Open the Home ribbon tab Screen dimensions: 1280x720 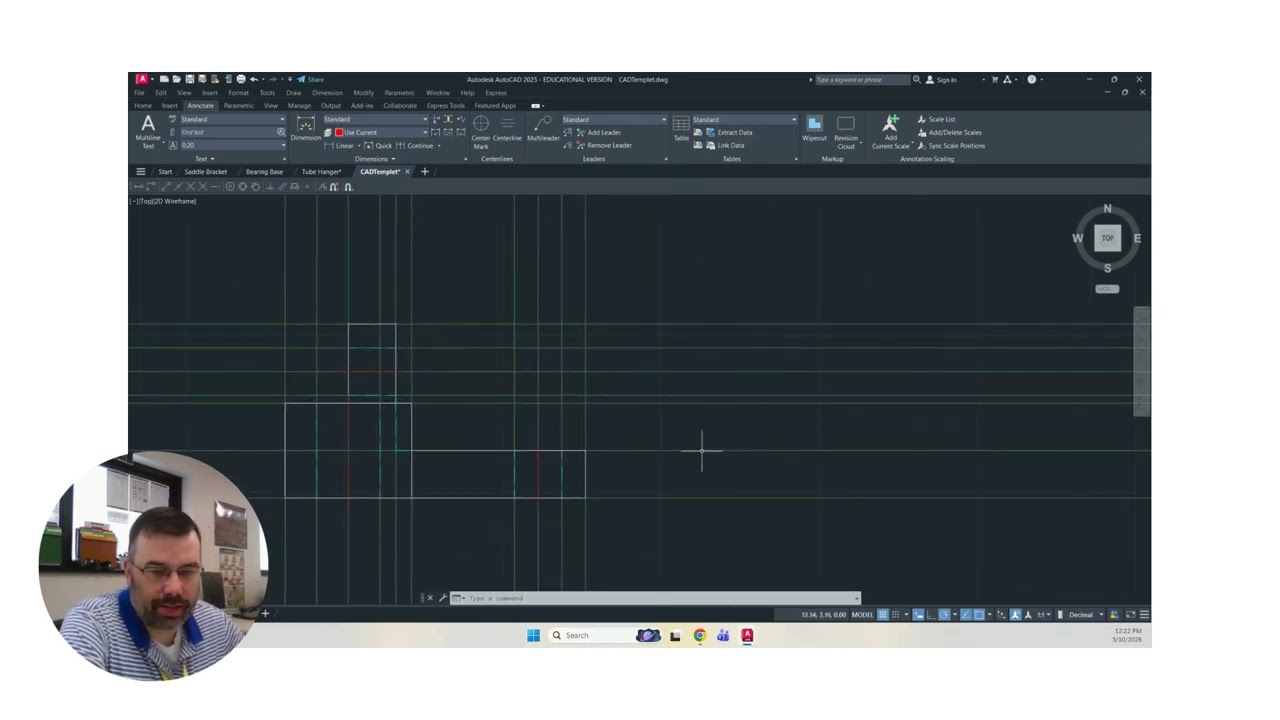click(143, 105)
